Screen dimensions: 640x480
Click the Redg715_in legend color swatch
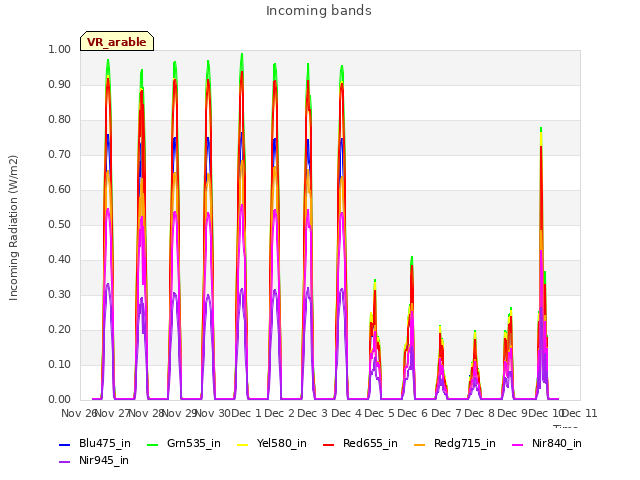click(420, 444)
